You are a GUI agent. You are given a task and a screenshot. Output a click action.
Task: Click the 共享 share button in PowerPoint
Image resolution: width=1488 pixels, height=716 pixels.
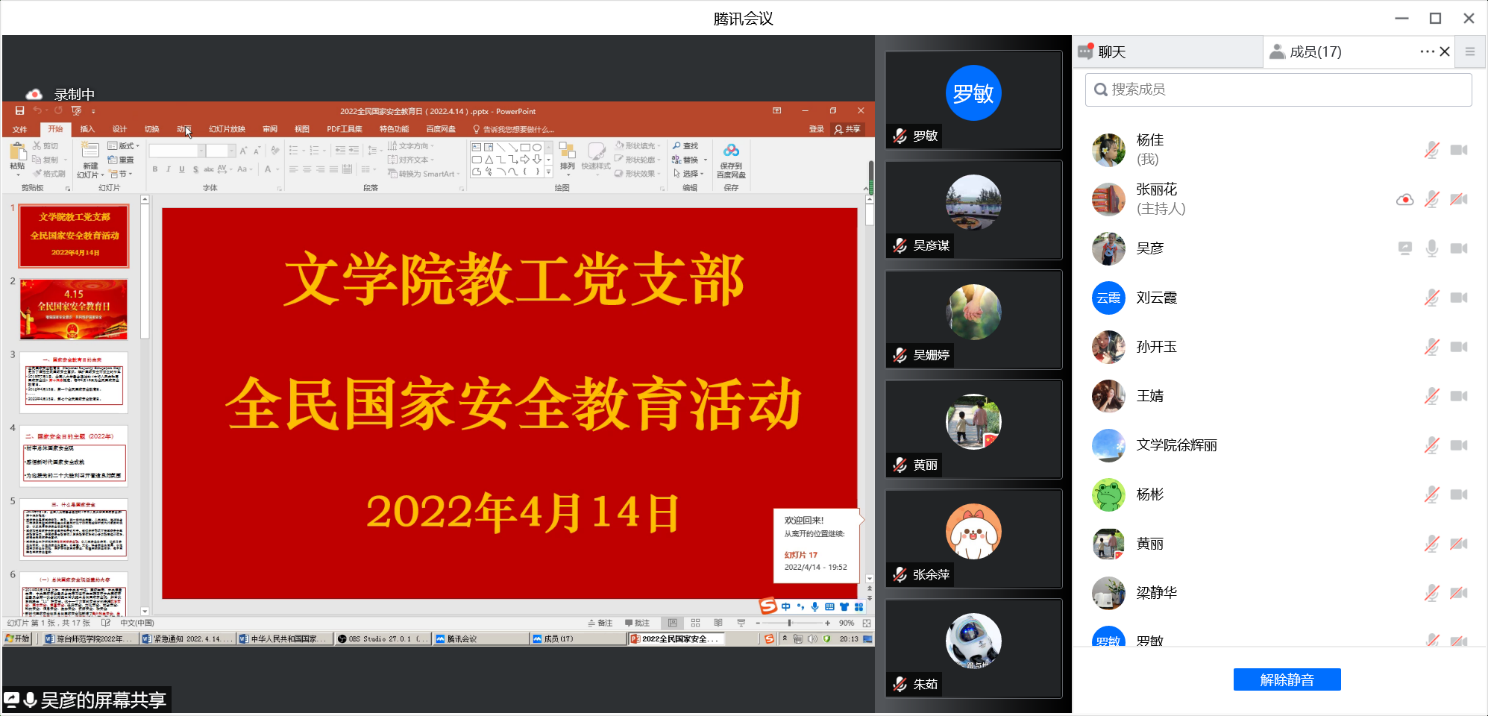pyautogui.click(x=848, y=129)
